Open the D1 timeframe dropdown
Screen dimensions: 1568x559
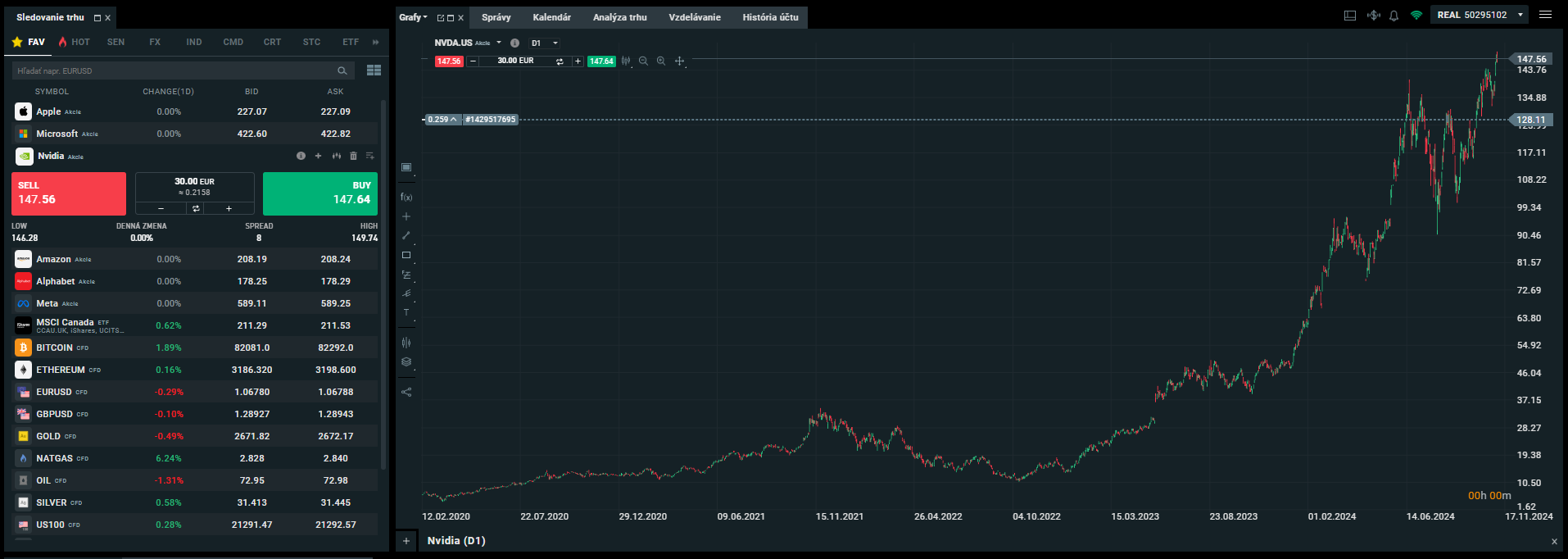[x=545, y=43]
